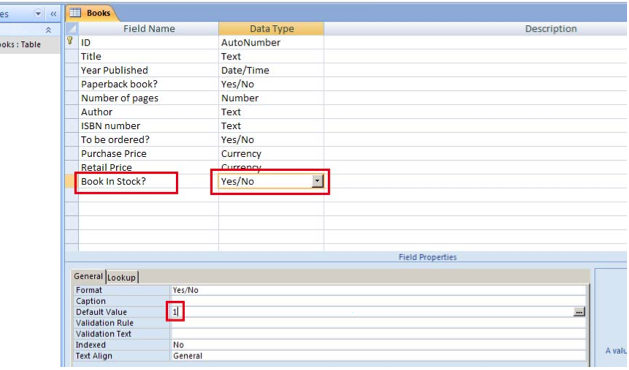Screen dimensions: 629x370
Task: Select the ID field name cell
Action: tap(148, 43)
